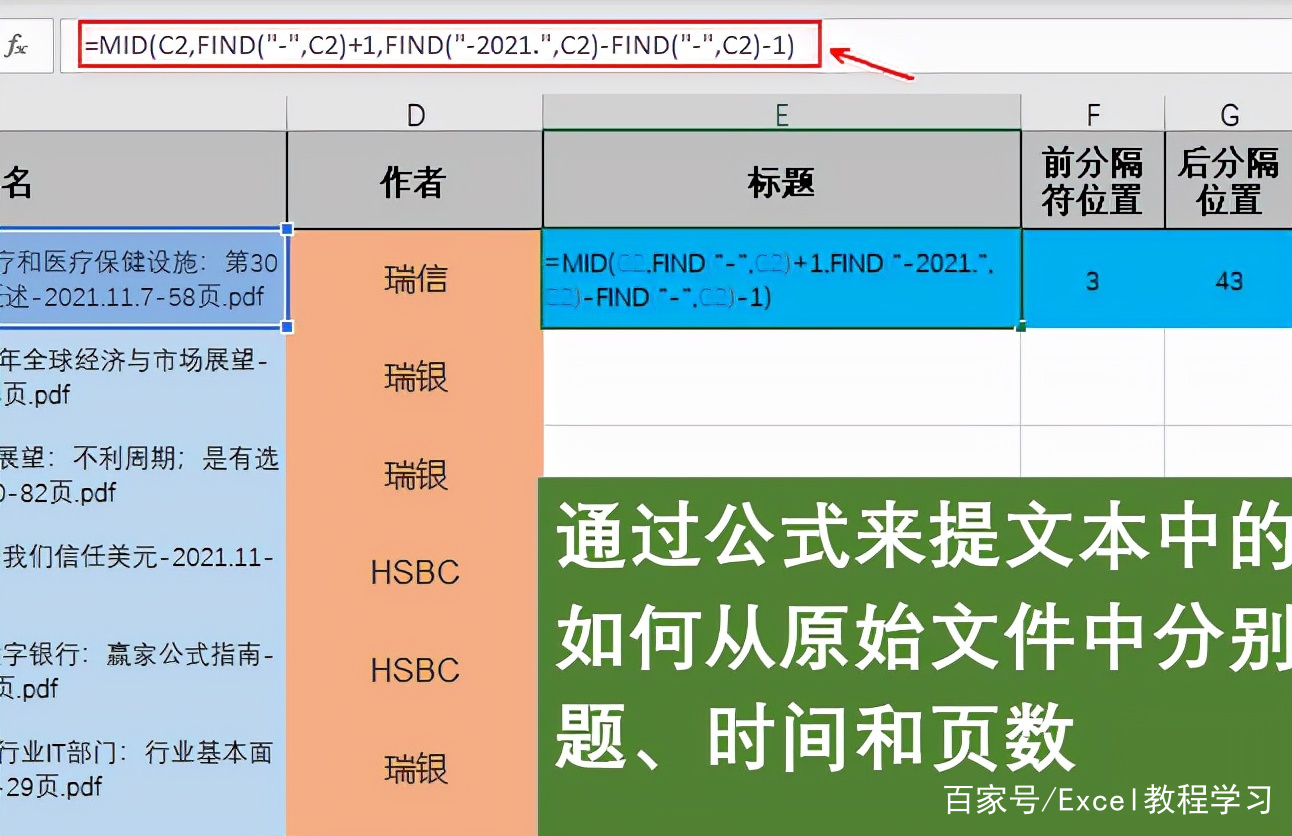The width and height of the screenshot is (1292, 836).
Task: Select the 瑞银 cell above first HSBC
Action: (415, 474)
